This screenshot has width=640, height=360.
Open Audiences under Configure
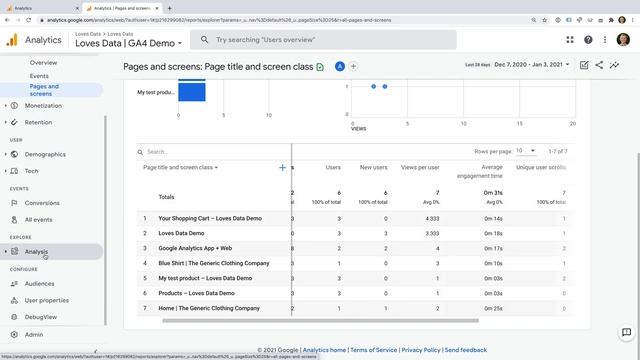pyautogui.click(x=39, y=284)
